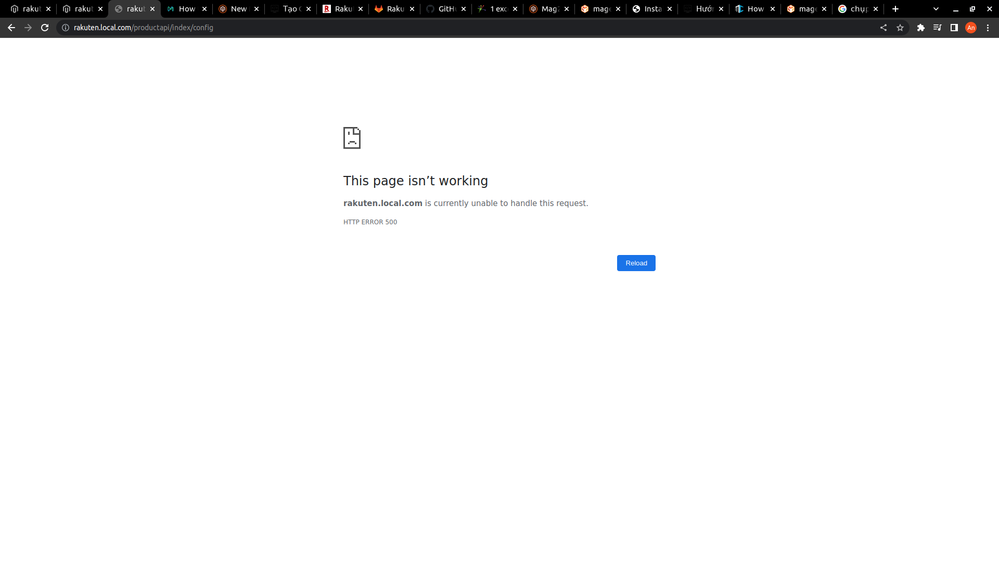Open the Extensions puzzle-piece menu

(x=921, y=27)
